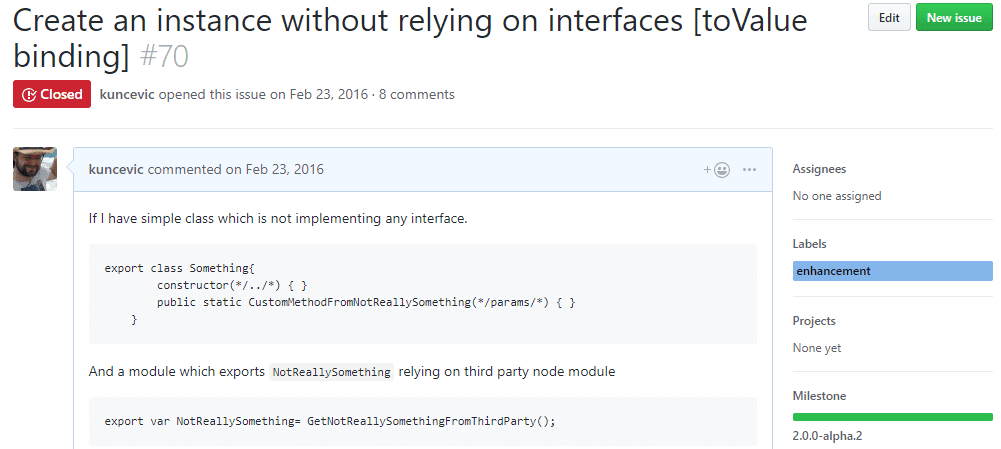Click the Assignees sidebar heading

click(819, 169)
